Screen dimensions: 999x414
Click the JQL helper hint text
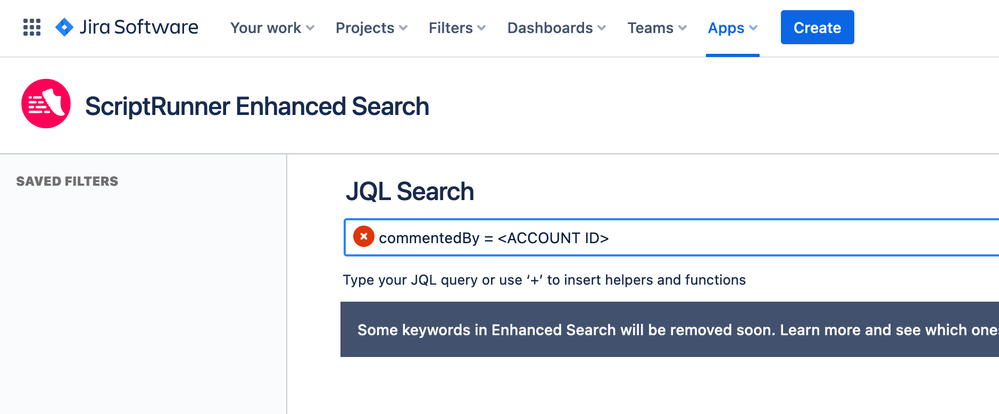coord(544,280)
